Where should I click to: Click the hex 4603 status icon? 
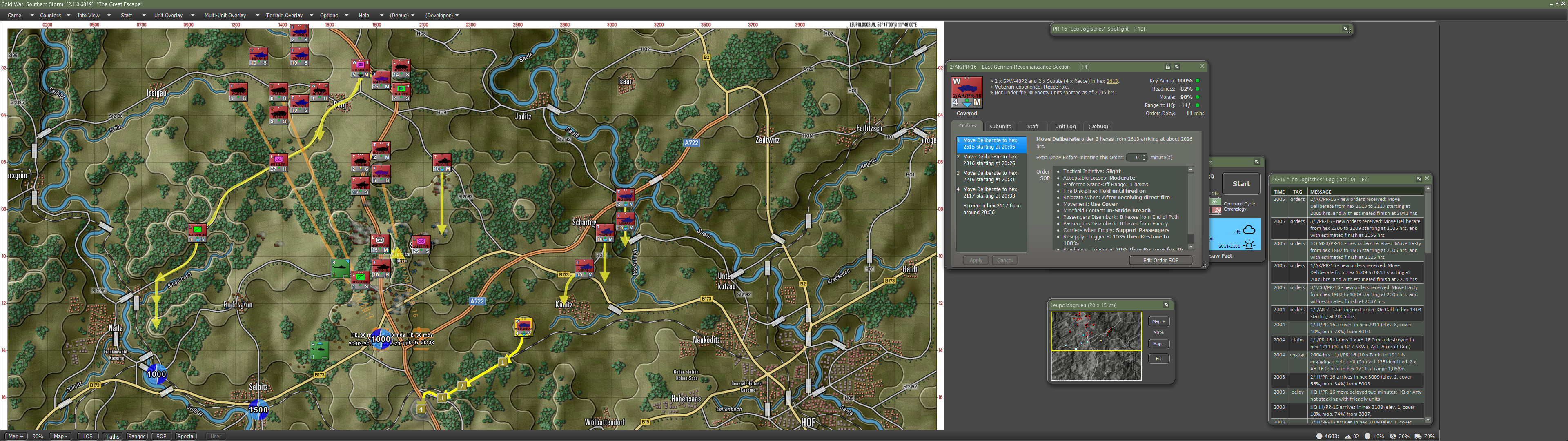click(x=1319, y=436)
